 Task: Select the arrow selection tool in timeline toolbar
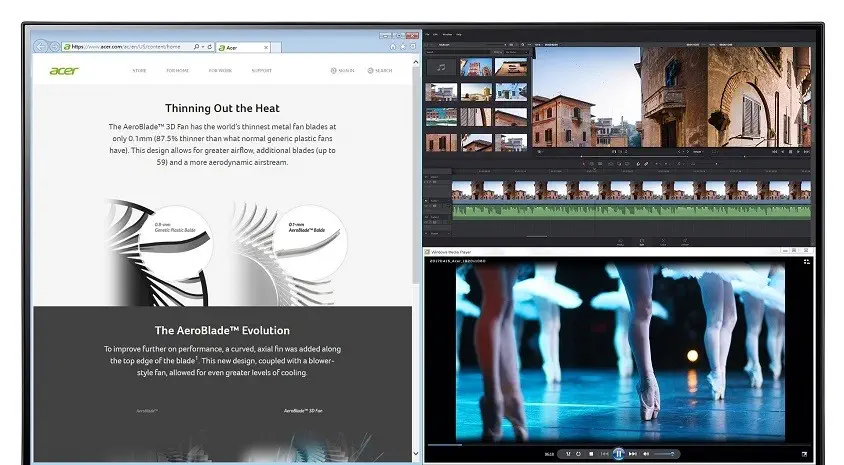tap(583, 164)
